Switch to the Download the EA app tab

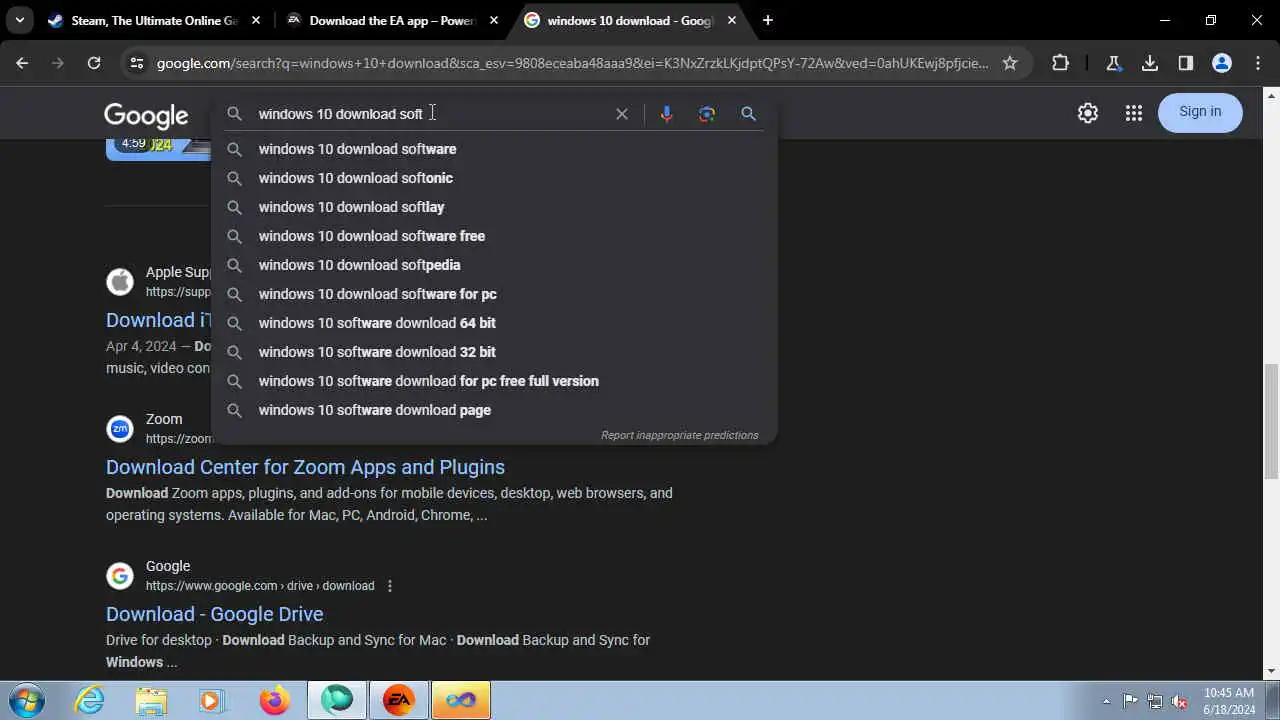(x=391, y=20)
